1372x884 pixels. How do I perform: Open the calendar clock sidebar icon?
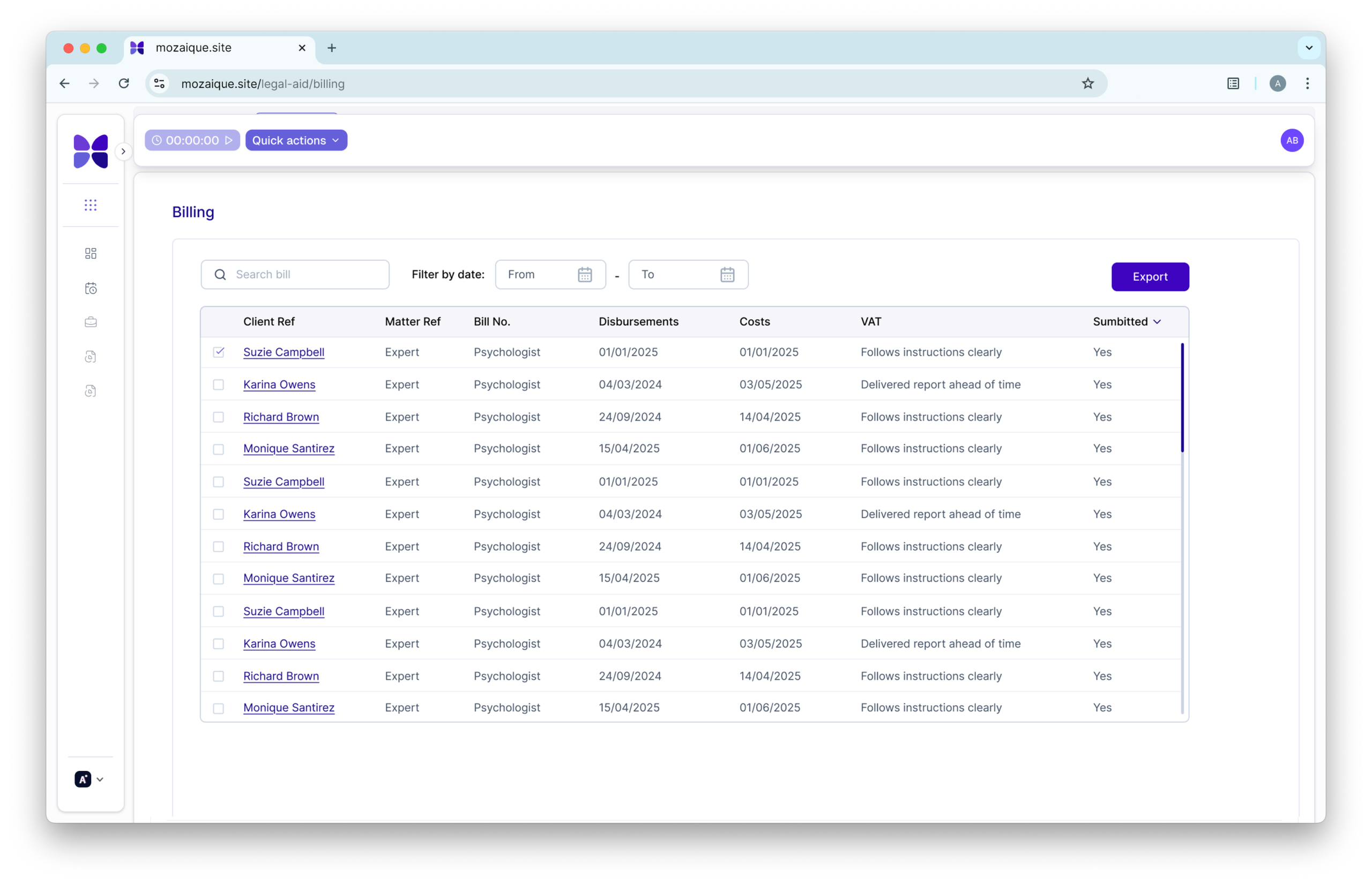pyautogui.click(x=91, y=288)
